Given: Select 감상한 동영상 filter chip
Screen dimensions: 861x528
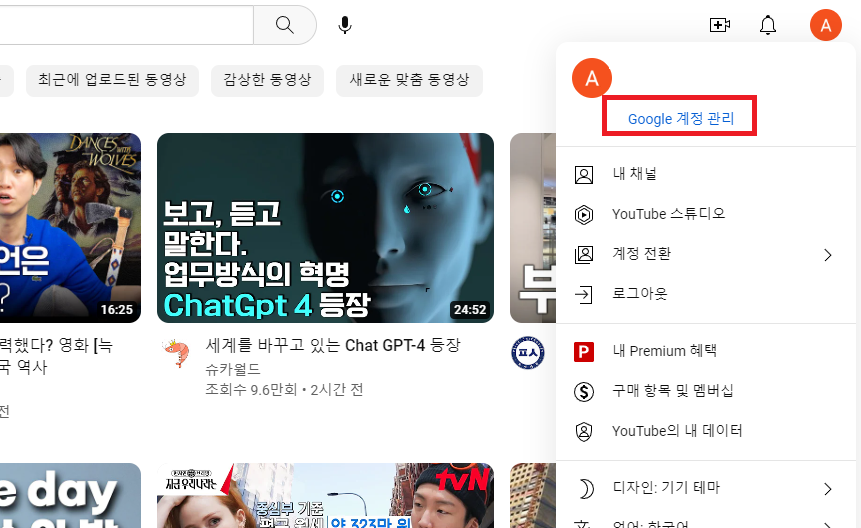Looking at the screenshot, I should pyautogui.click(x=267, y=80).
